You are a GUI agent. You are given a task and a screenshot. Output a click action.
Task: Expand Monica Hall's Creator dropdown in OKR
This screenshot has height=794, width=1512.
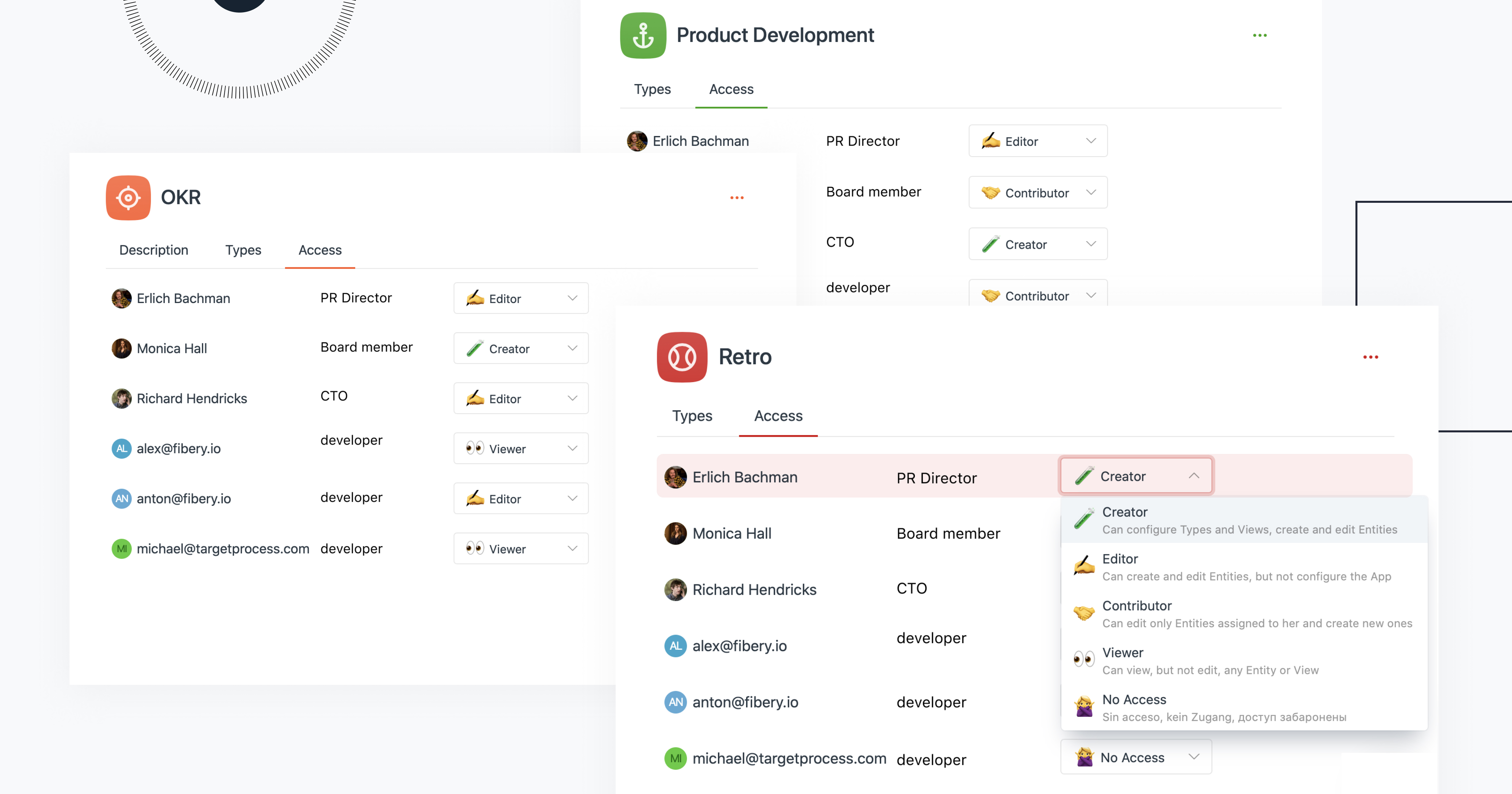point(521,349)
